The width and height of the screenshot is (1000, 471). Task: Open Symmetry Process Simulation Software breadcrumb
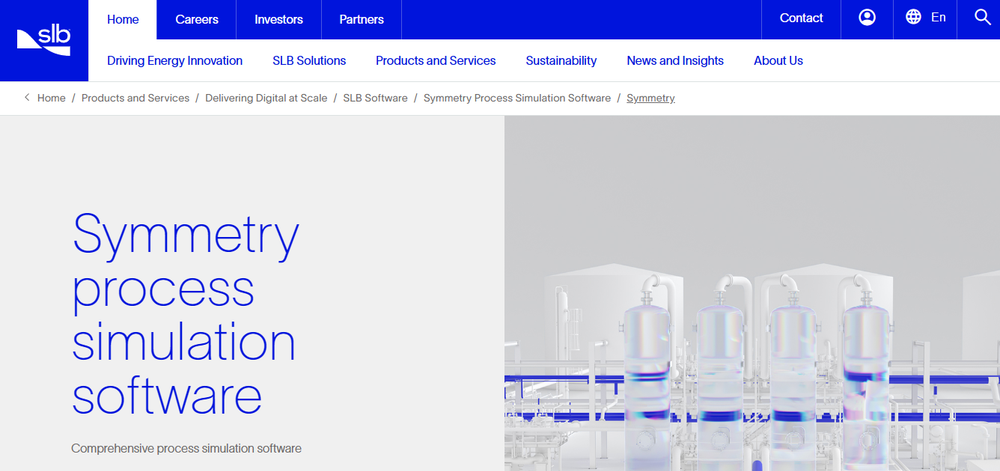517,98
